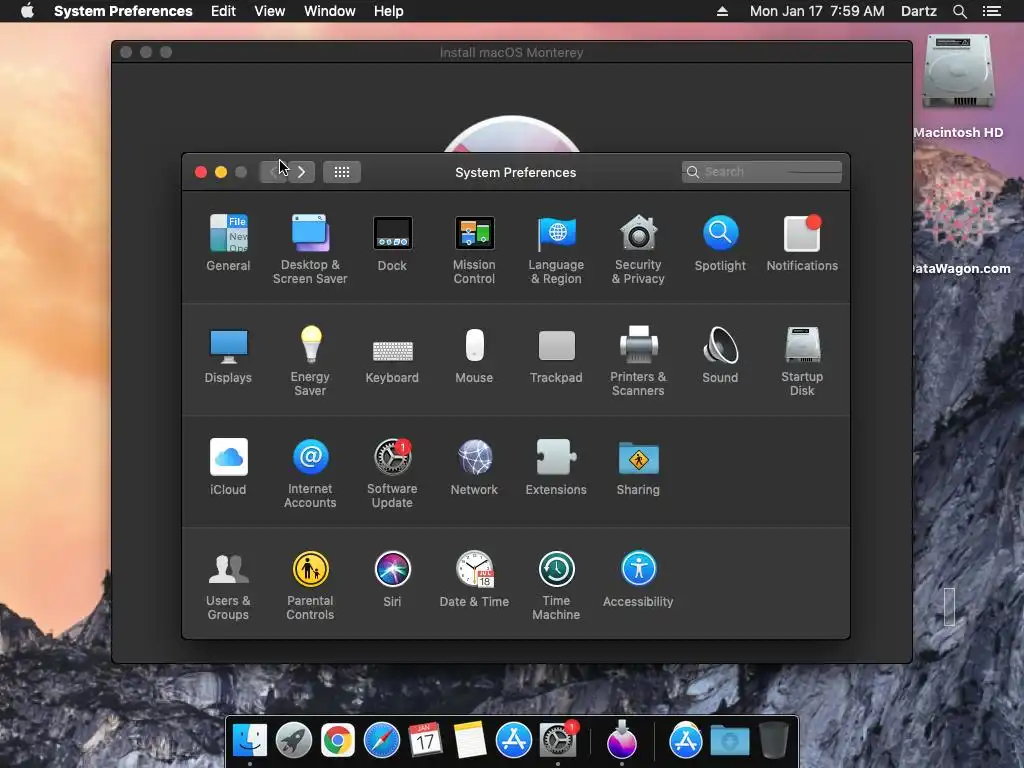The height and width of the screenshot is (768, 1024).
Task: Focus the System Preferences Search field
Action: [x=761, y=172]
